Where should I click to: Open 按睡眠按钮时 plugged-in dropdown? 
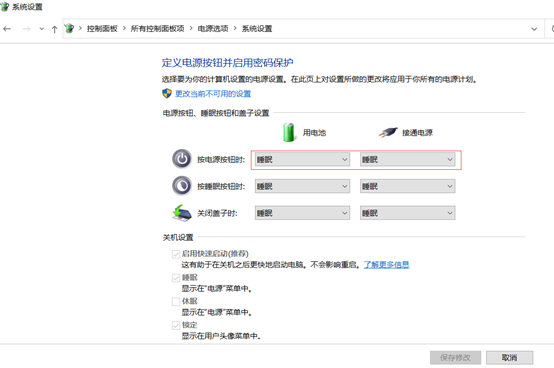click(x=407, y=186)
